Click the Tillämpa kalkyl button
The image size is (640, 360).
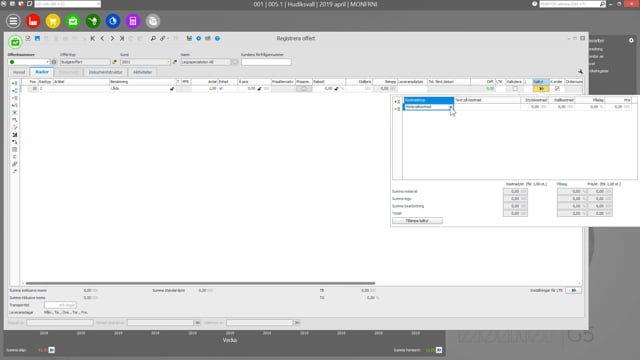tap(417, 220)
